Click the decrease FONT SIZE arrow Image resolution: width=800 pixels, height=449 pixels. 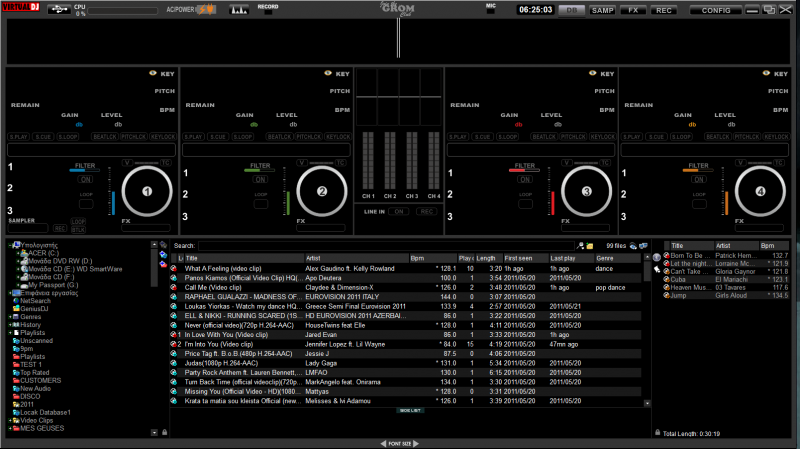[383, 443]
